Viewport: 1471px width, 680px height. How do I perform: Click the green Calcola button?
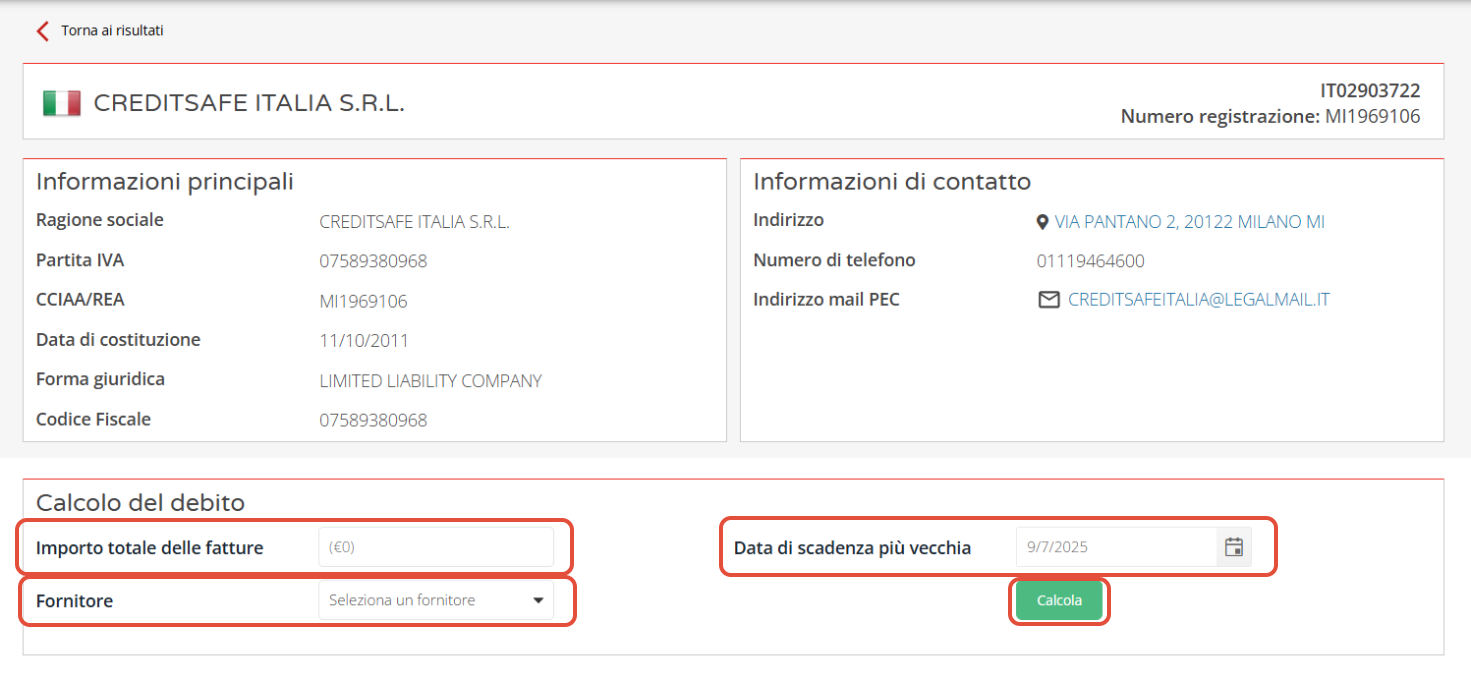[1059, 601]
